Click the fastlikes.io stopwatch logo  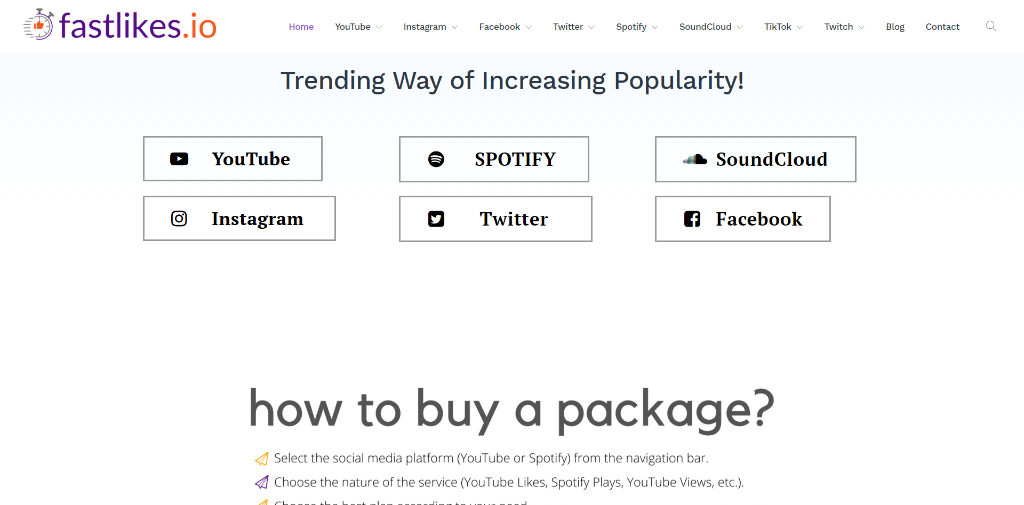tap(39, 25)
